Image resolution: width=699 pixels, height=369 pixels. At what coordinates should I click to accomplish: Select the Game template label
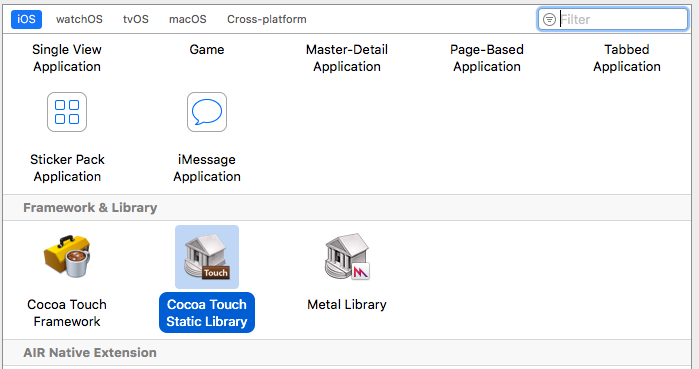(x=207, y=49)
